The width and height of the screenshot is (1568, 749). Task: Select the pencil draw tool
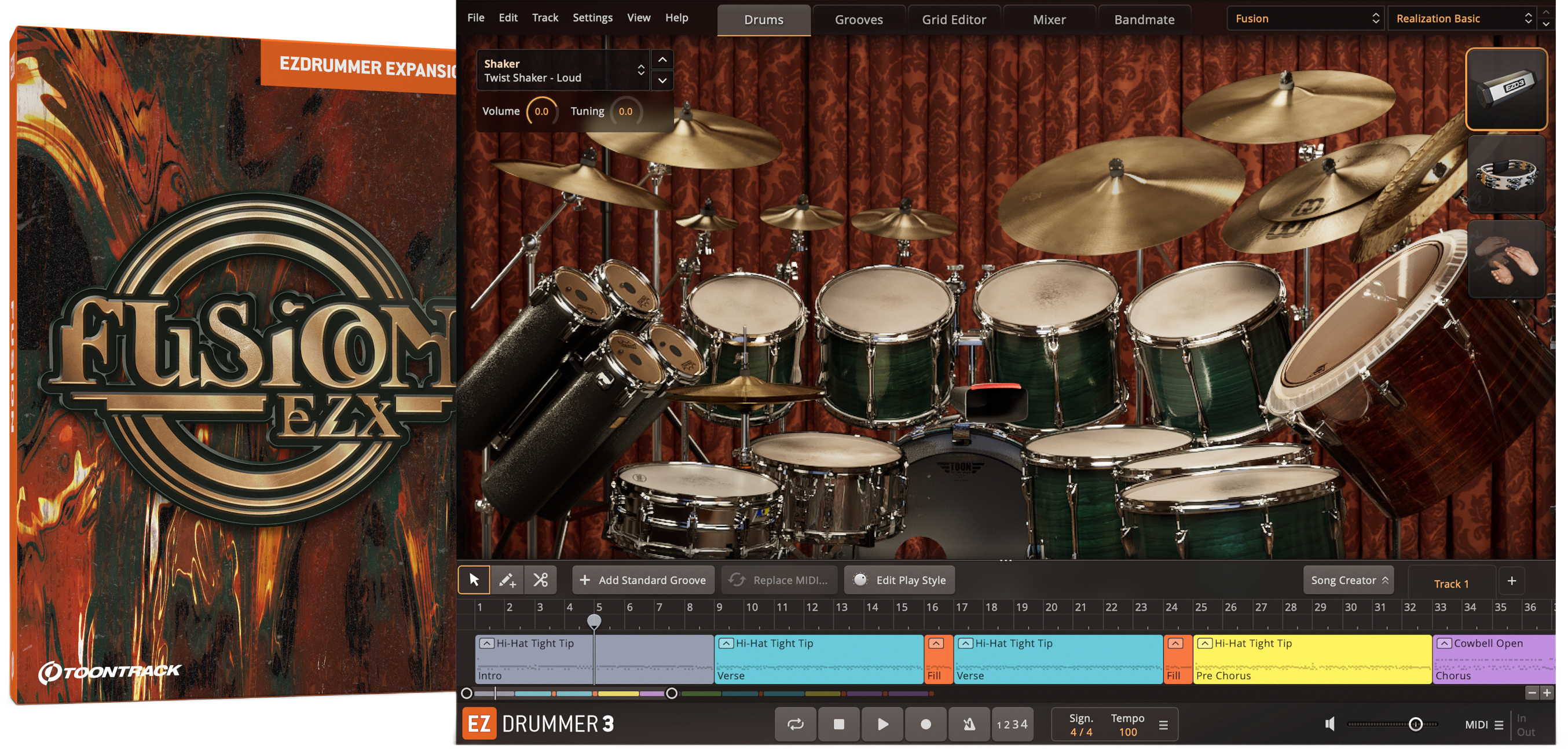point(508,580)
